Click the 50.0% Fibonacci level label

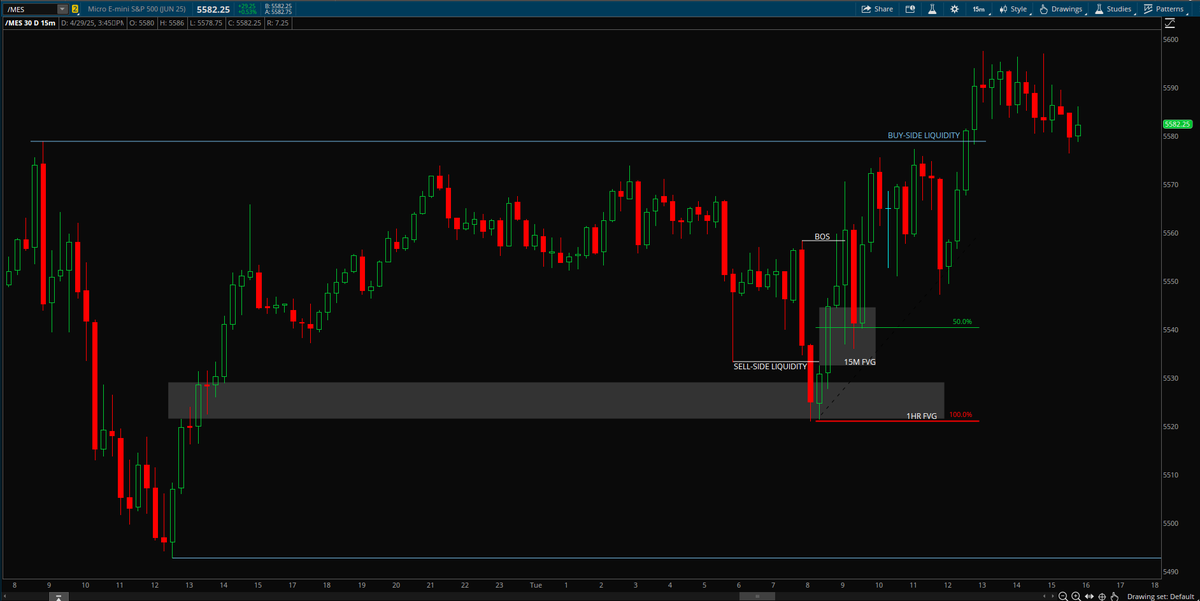click(x=962, y=322)
